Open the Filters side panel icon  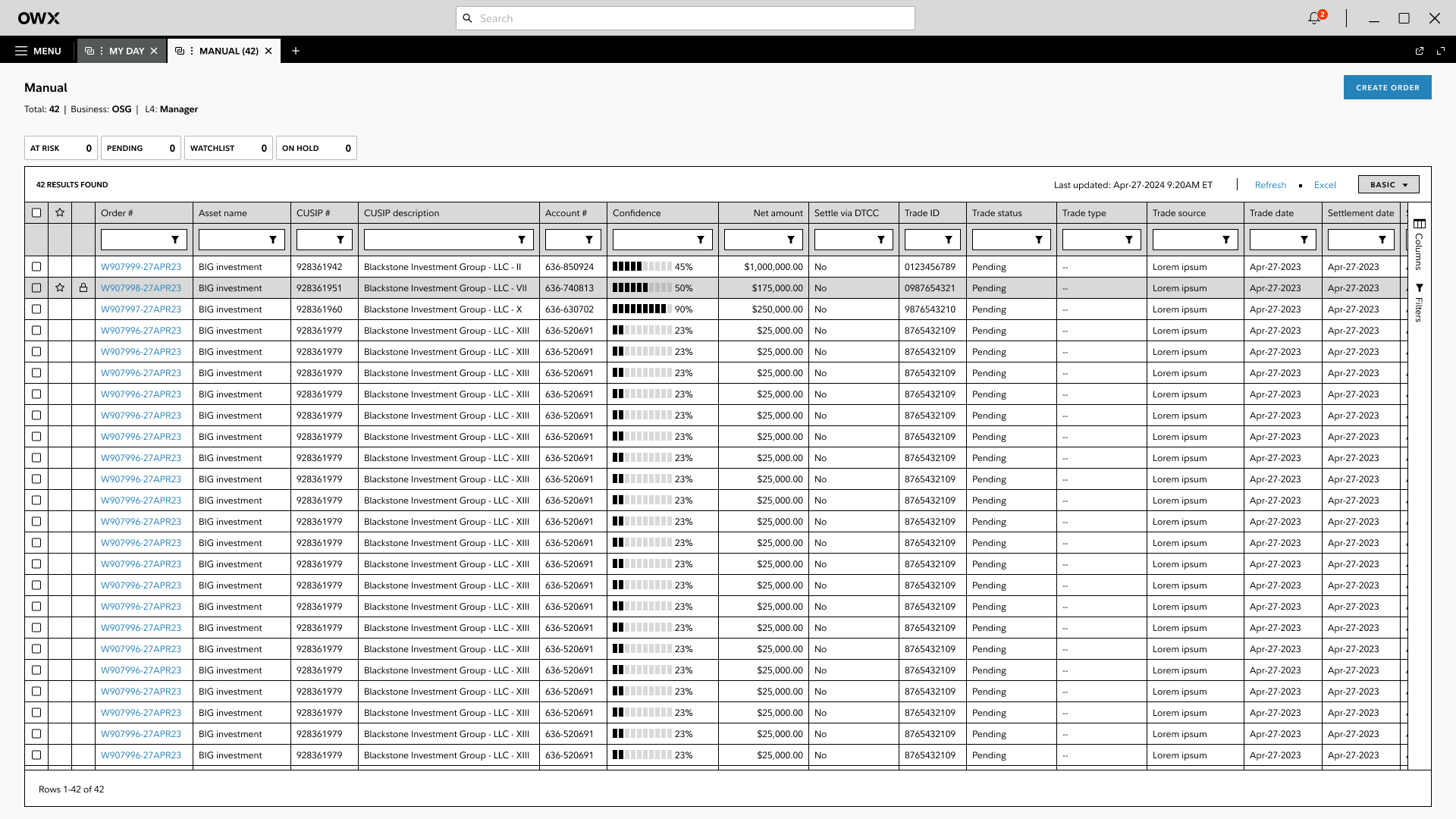point(1420,288)
